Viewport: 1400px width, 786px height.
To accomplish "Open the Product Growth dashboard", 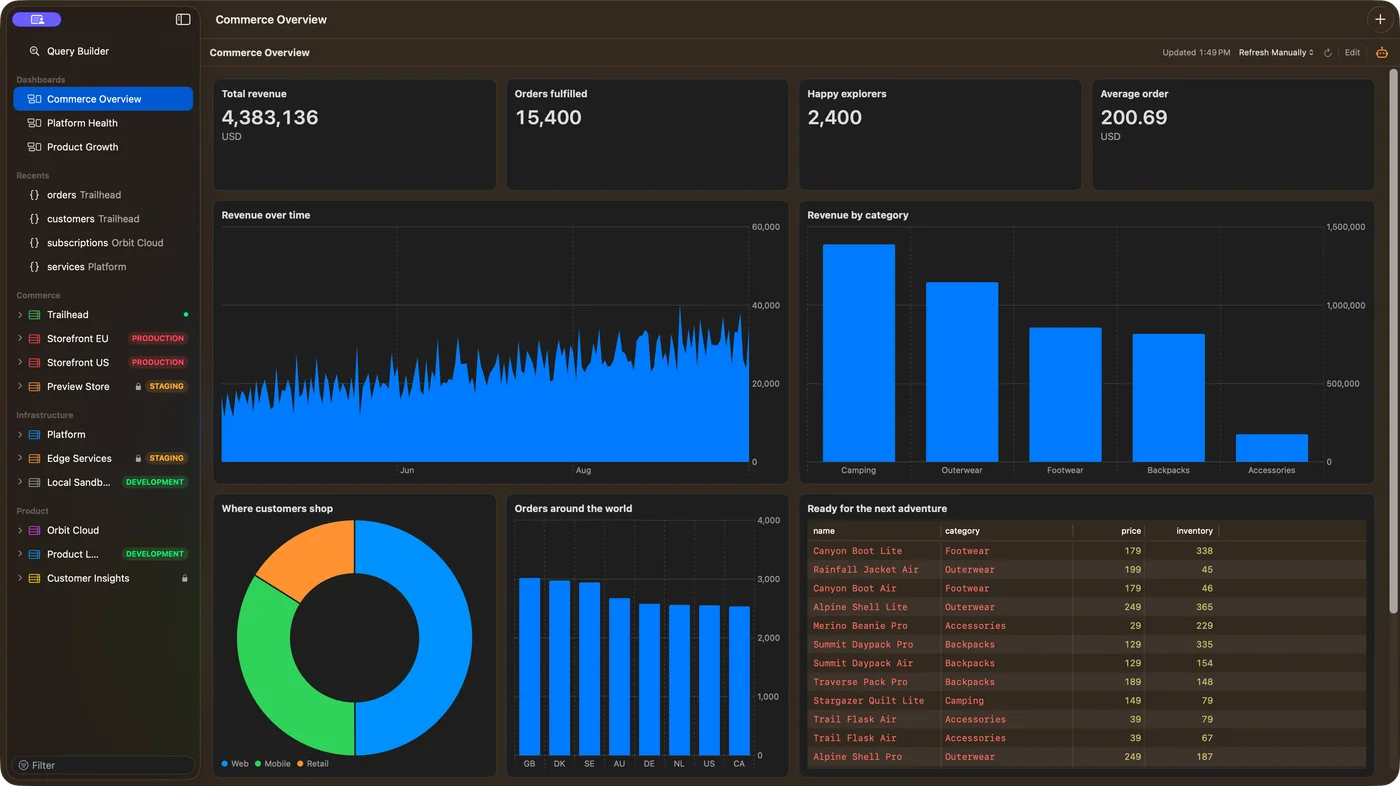I will click(103, 147).
